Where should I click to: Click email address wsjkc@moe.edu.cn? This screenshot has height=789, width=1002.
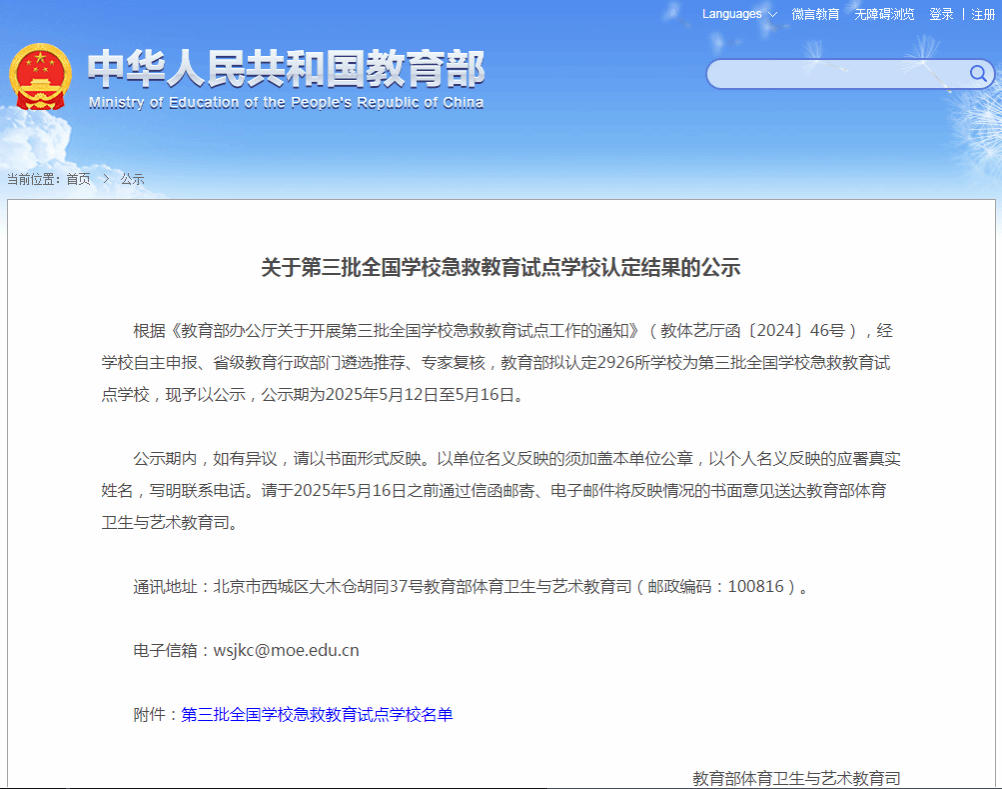pyautogui.click(x=286, y=650)
